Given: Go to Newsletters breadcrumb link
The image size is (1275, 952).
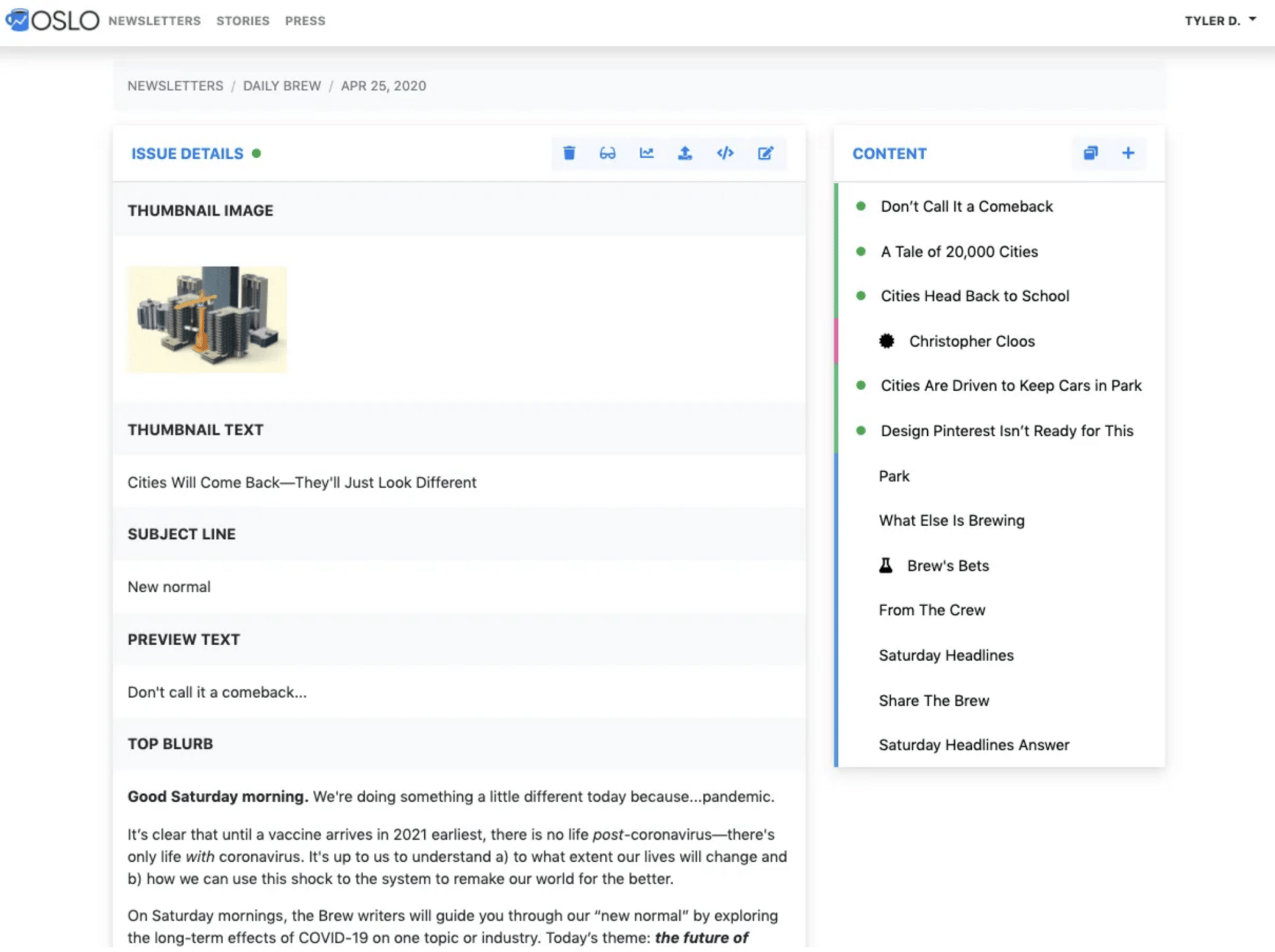Looking at the screenshot, I should pyautogui.click(x=175, y=86).
